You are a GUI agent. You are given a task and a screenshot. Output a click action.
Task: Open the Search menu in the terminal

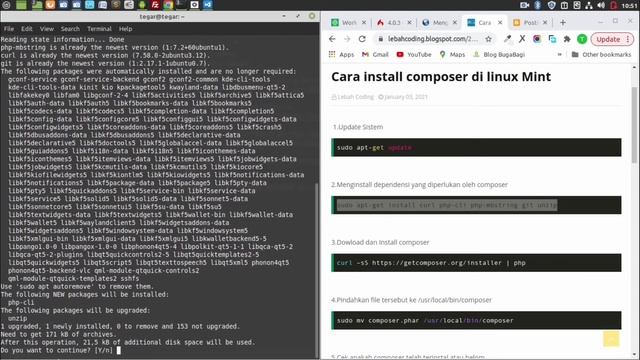(x=70, y=29)
